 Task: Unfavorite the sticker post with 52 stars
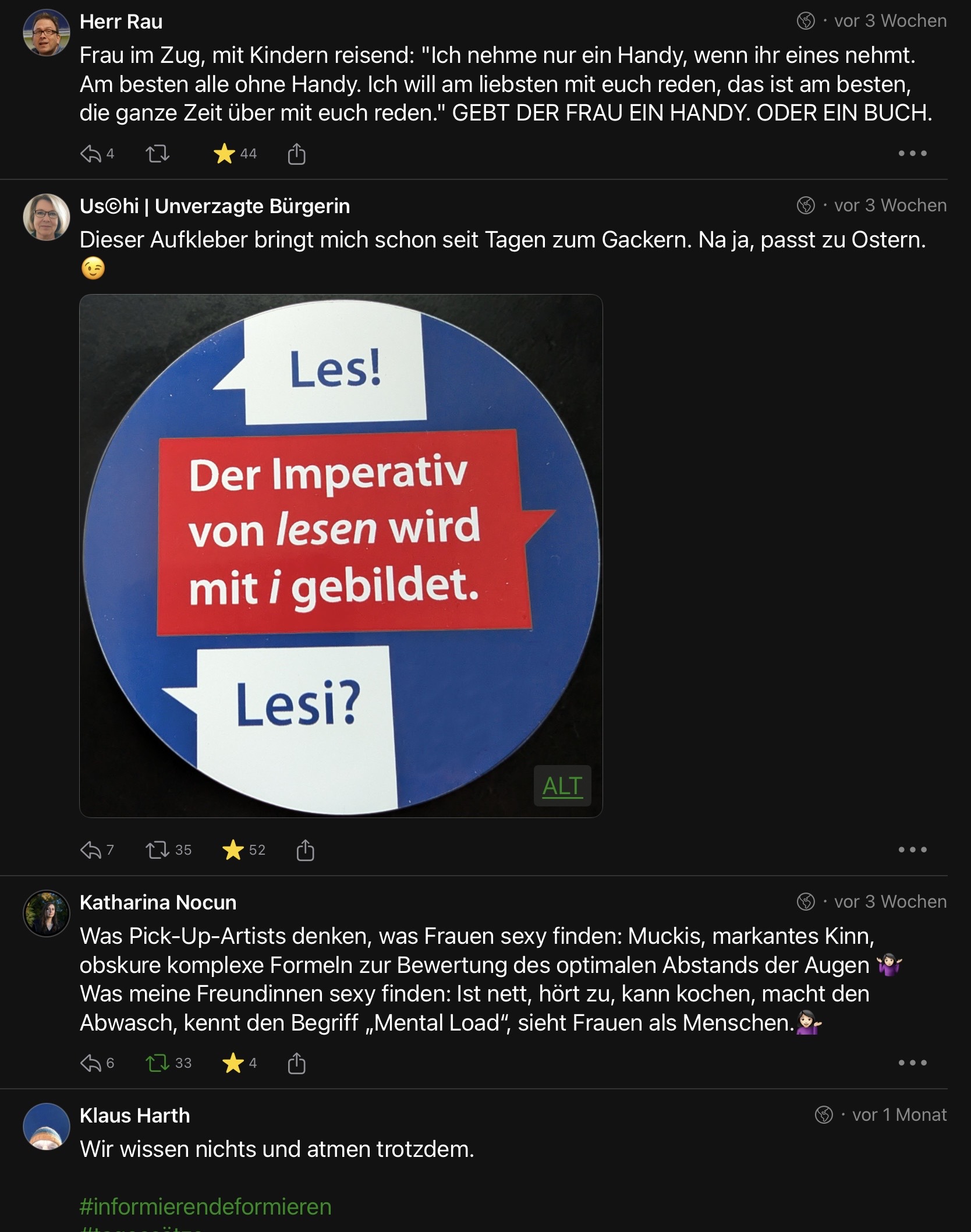[x=233, y=851]
